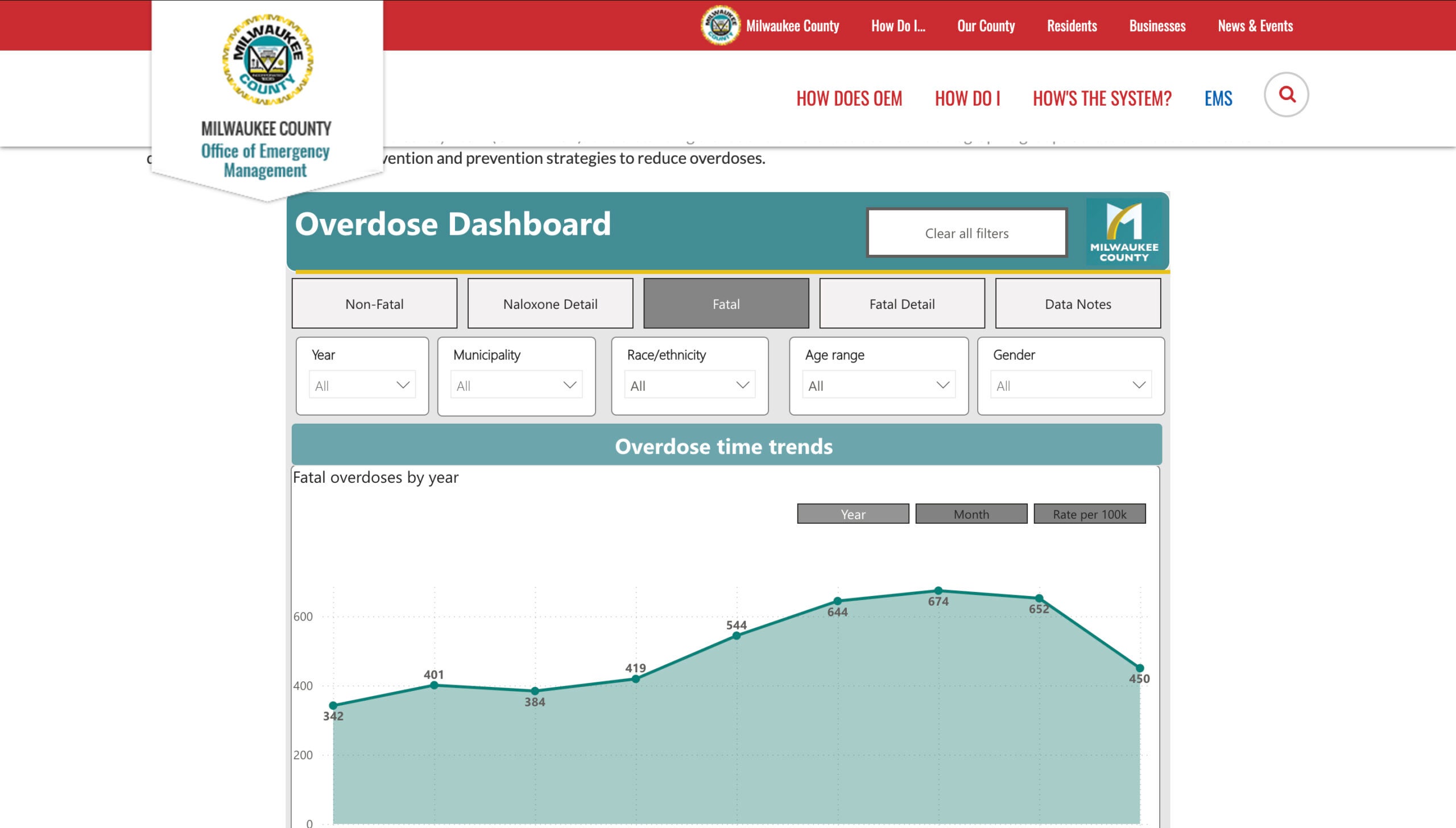
Task: Switch to the Non-Fatal tab
Action: pos(374,304)
